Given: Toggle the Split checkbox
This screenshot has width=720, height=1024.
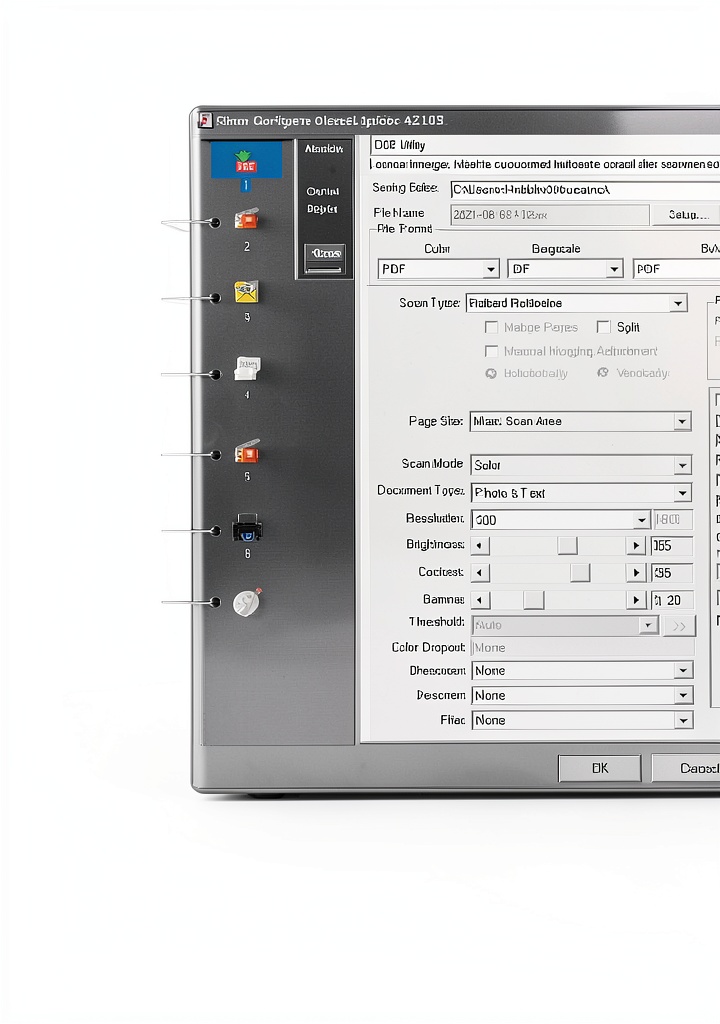Looking at the screenshot, I should (604, 327).
